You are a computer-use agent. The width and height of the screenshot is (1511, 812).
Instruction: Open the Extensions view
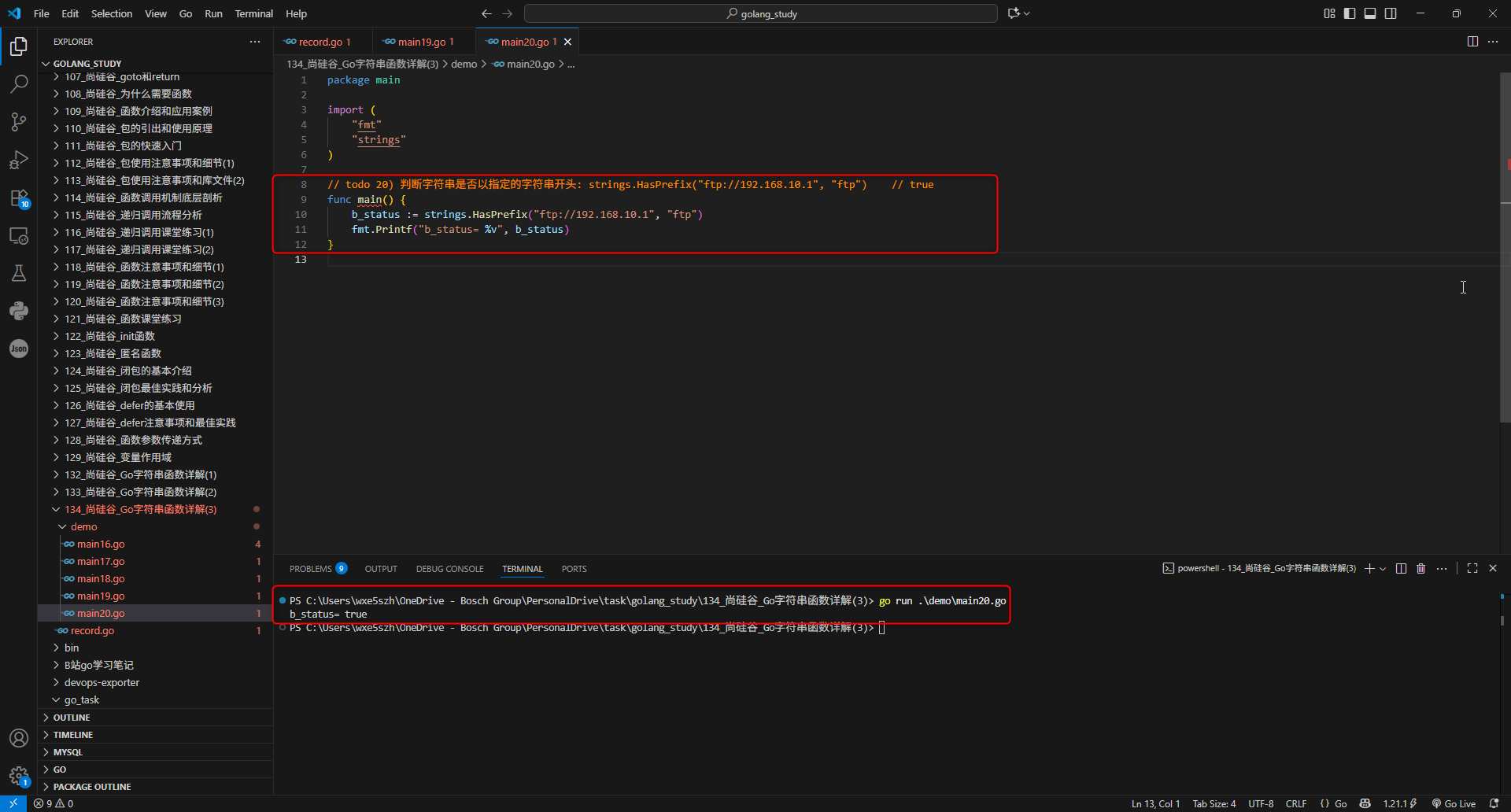tap(19, 197)
